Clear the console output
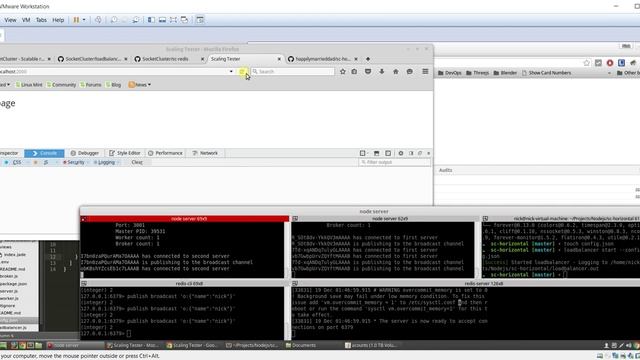640x360 pixels. point(137,162)
